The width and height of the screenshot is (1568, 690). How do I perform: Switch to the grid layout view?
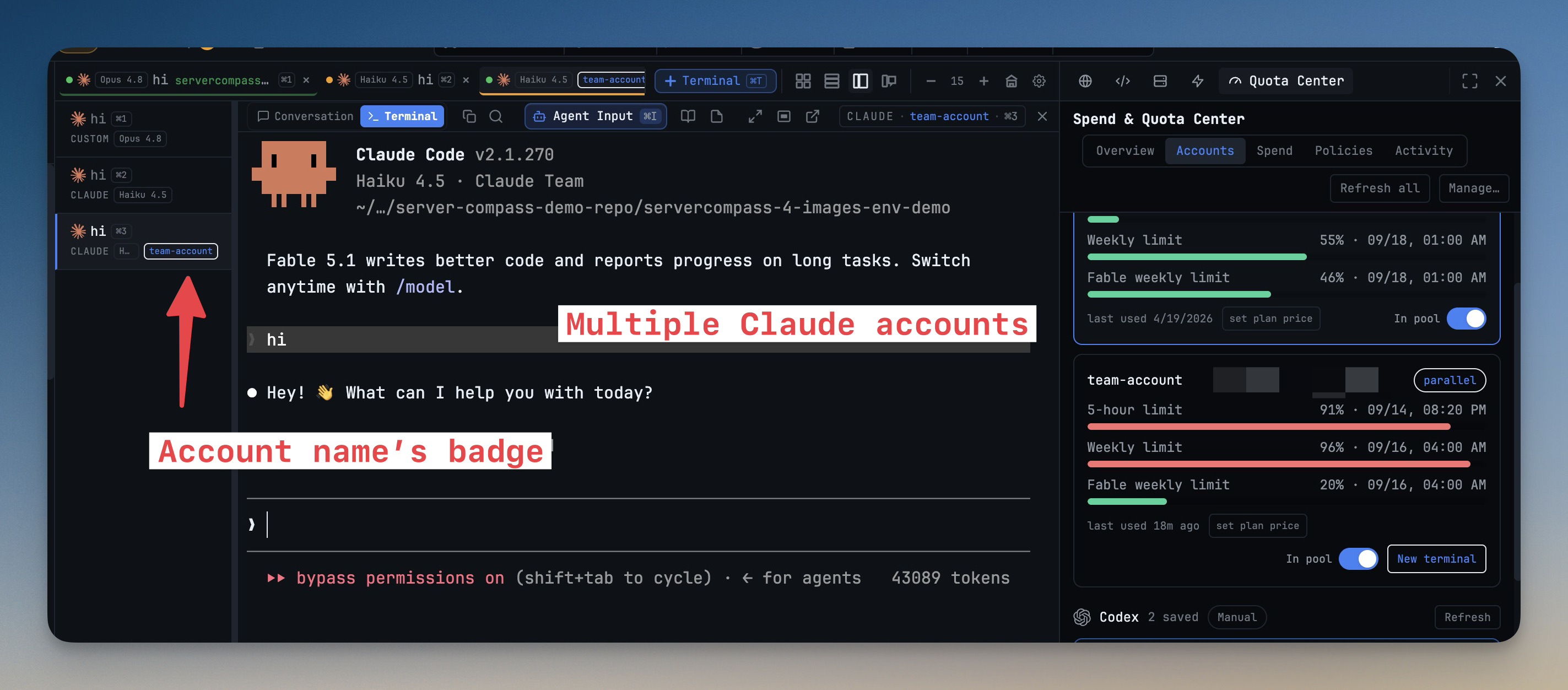(803, 81)
